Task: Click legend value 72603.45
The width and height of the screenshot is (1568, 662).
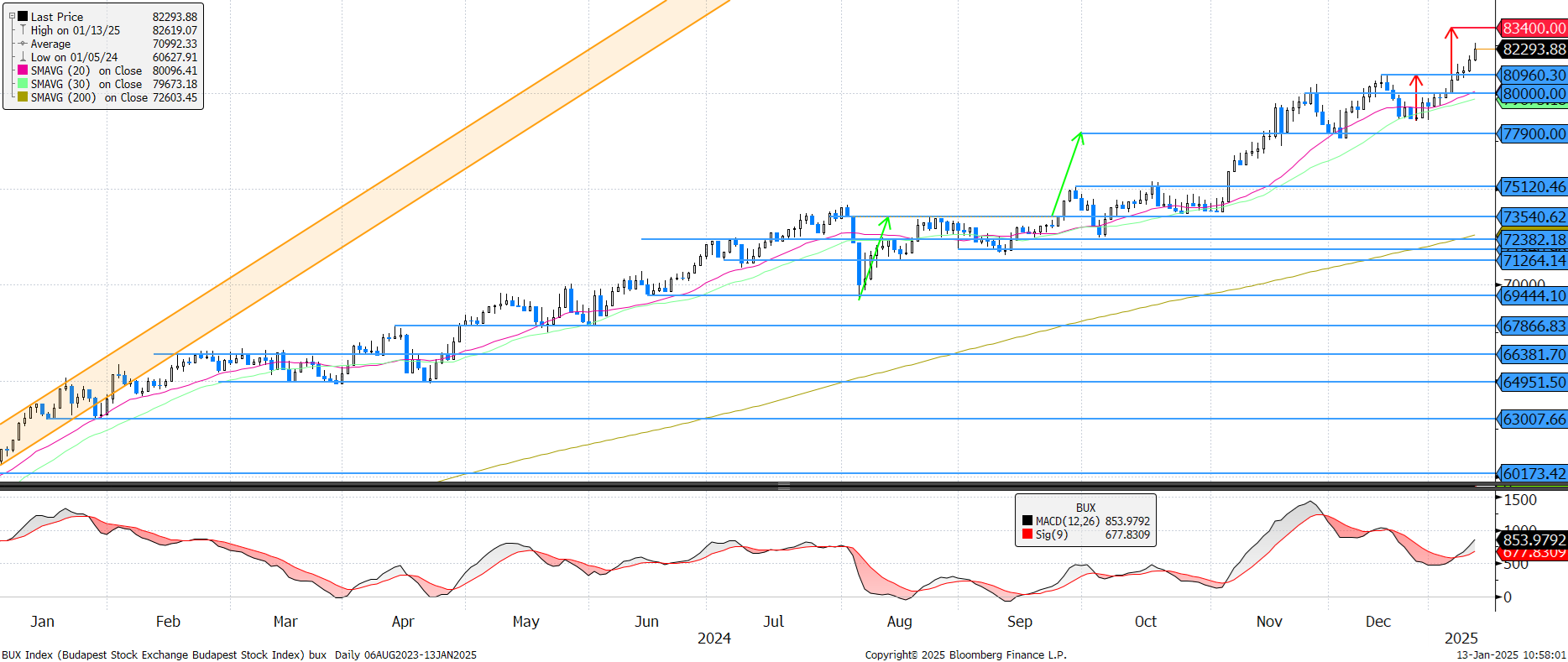Action: (x=175, y=97)
